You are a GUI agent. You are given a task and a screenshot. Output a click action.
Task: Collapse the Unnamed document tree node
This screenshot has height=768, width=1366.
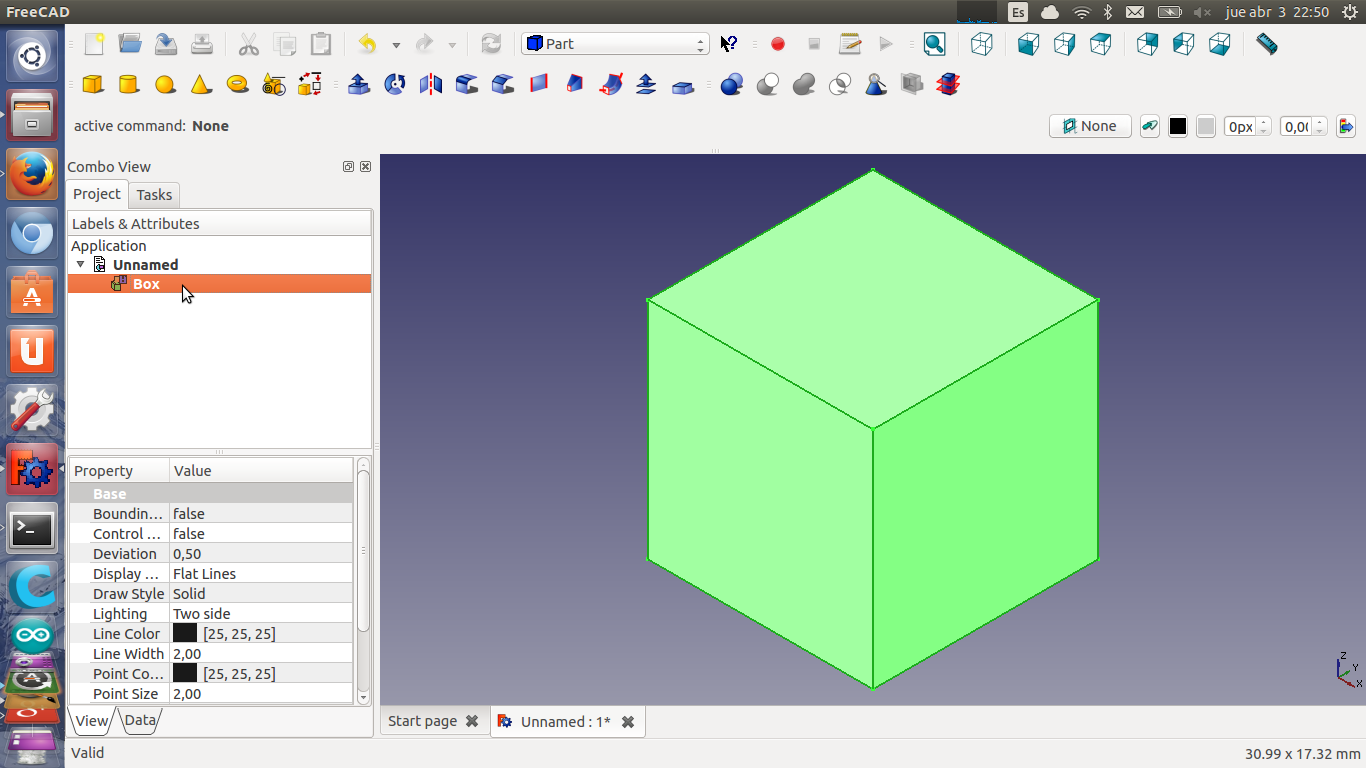point(81,265)
